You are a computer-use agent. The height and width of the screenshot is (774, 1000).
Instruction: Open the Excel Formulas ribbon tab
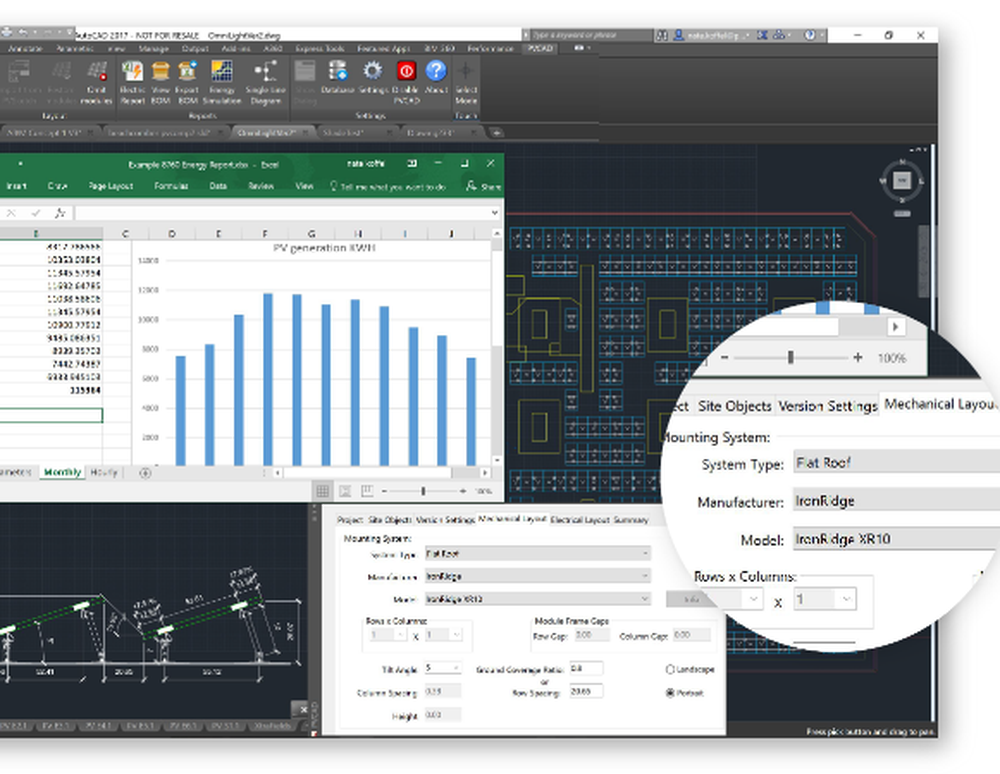click(x=172, y=186)
